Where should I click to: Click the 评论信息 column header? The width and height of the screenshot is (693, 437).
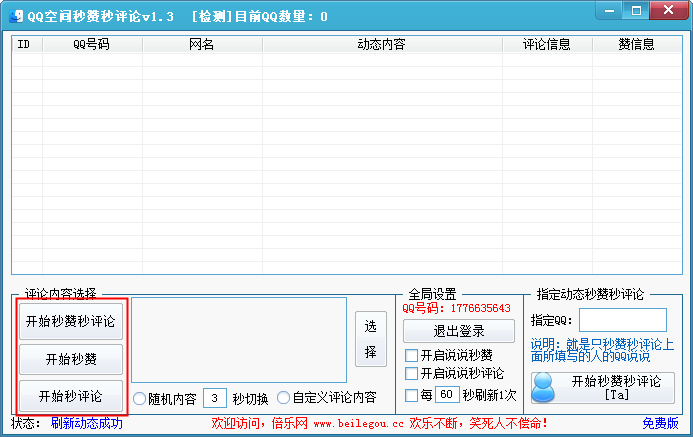[x=547, y=44]
